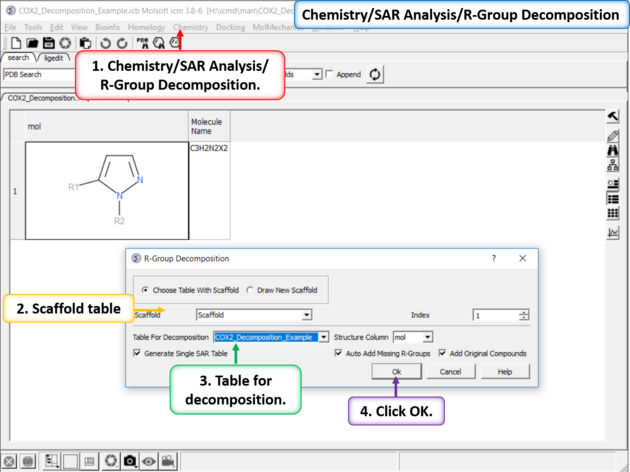Click the Index number input field
This screenshot has width=630, height=472.
point(495,315)
